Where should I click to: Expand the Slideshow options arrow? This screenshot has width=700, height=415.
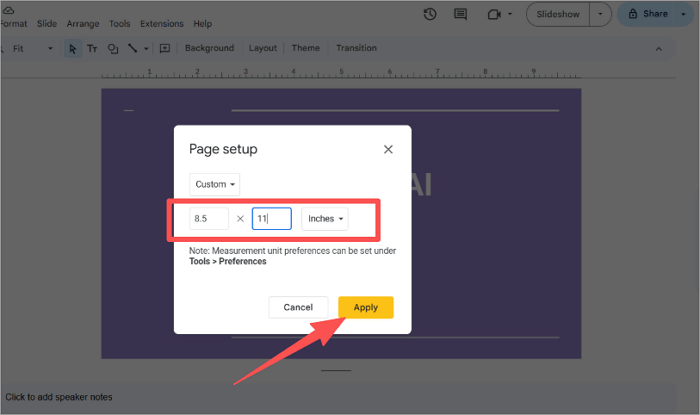600,14
